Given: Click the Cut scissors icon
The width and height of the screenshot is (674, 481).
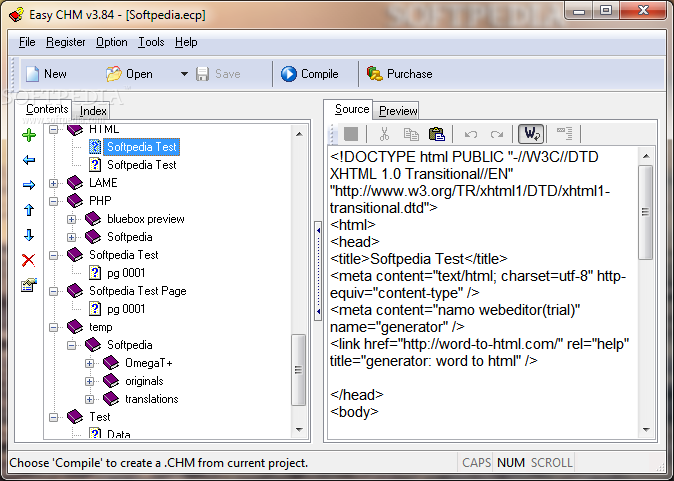Looking at the screenshot, I should click(384, 134).
